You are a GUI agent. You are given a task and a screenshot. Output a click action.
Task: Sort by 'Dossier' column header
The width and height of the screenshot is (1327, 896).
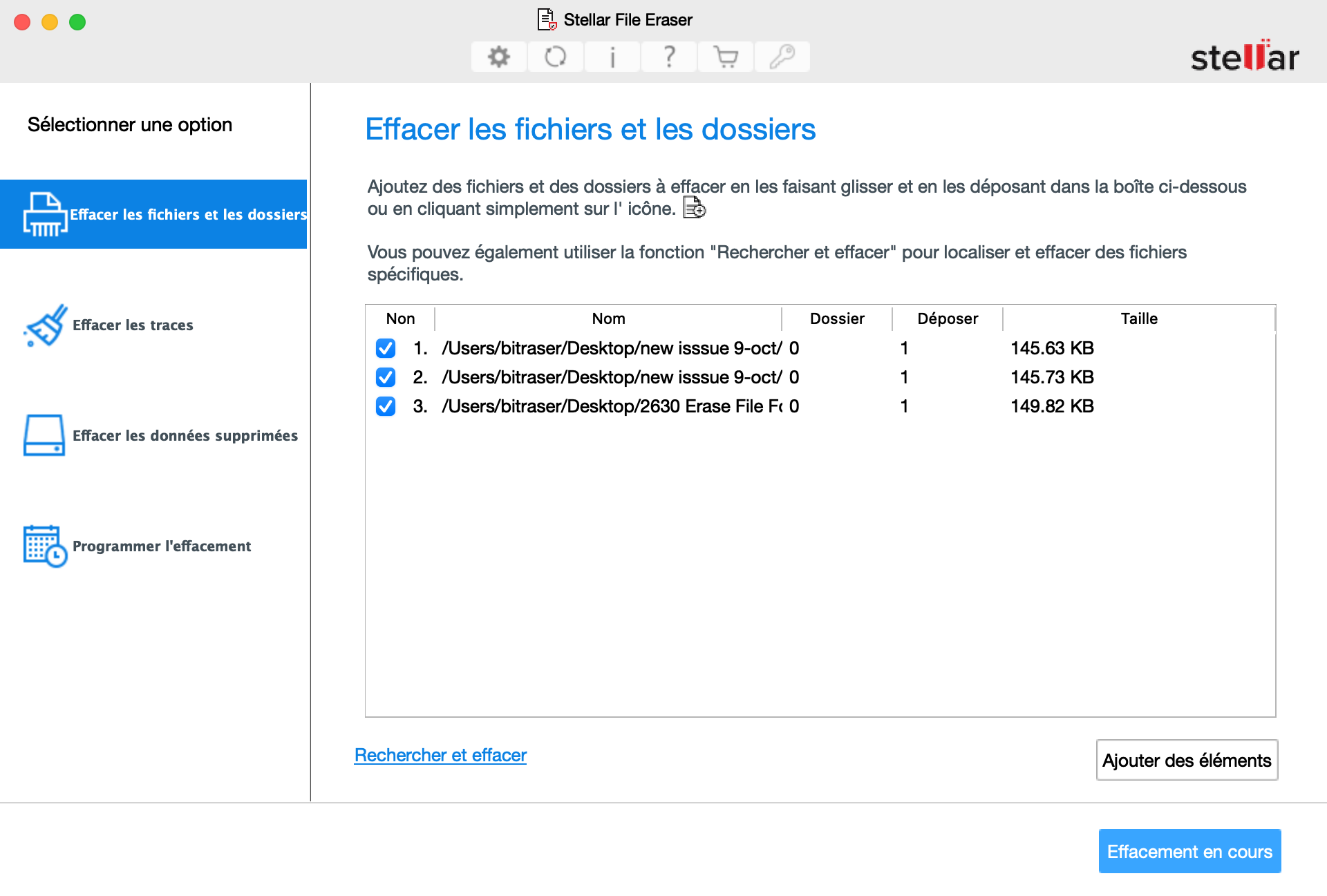[x=837, y=318]
